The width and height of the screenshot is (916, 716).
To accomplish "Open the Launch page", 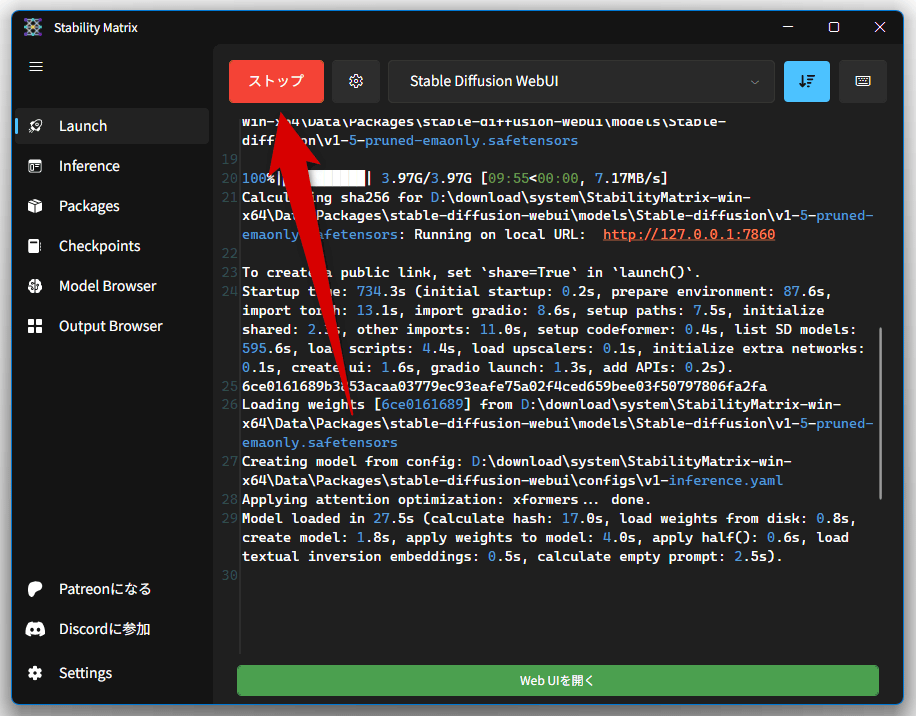I will (x=112, y=126).
